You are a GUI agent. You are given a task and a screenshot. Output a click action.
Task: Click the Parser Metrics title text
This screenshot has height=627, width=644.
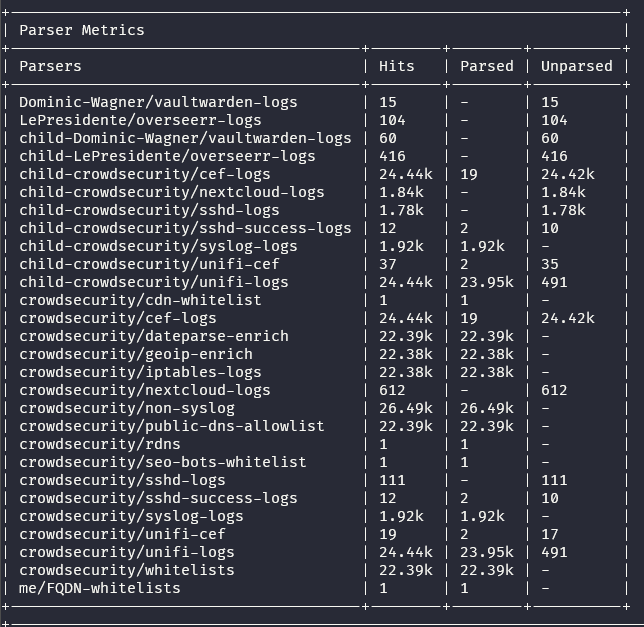(82, 30)
